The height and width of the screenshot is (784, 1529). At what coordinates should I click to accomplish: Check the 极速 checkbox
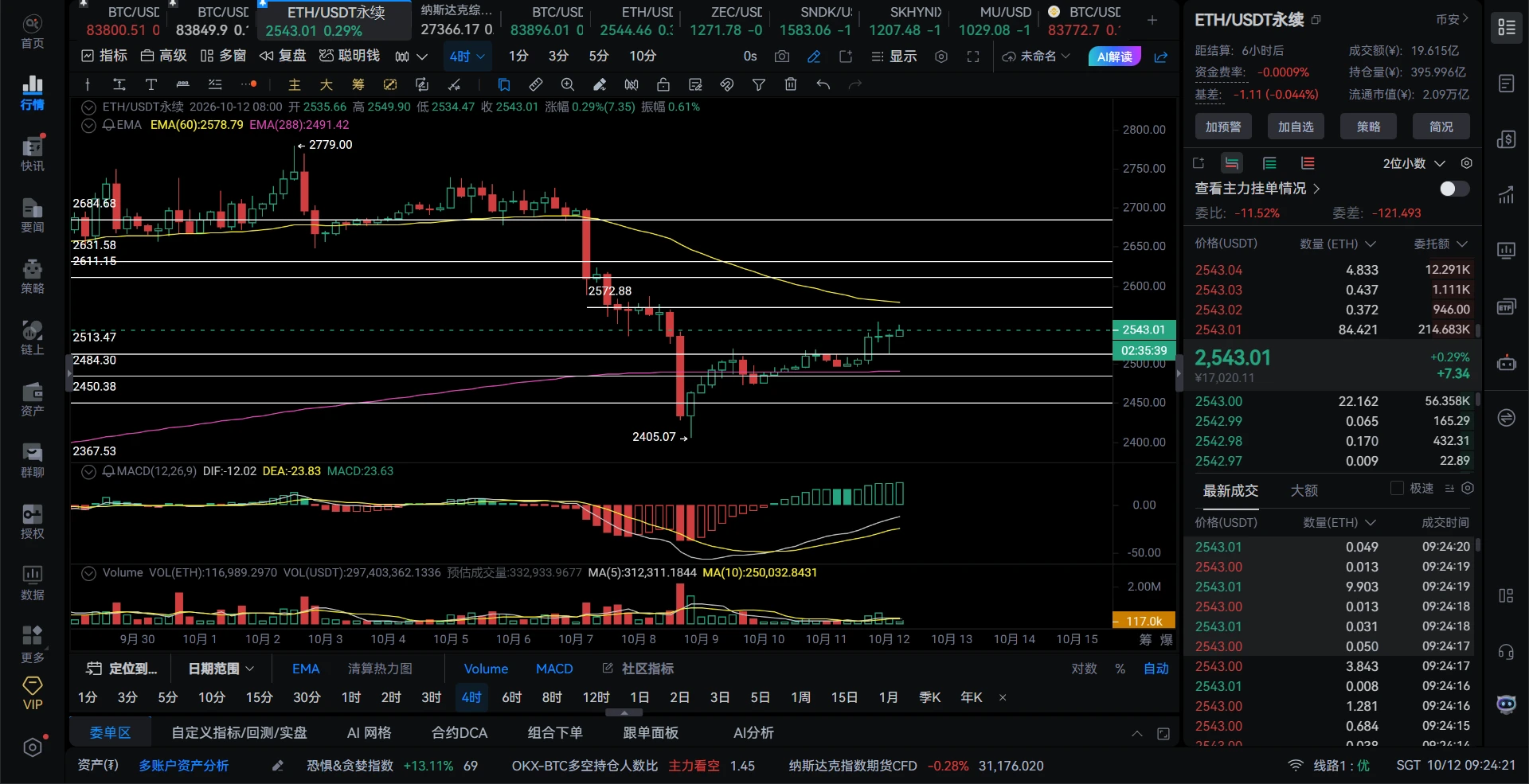coord(1397,488)
